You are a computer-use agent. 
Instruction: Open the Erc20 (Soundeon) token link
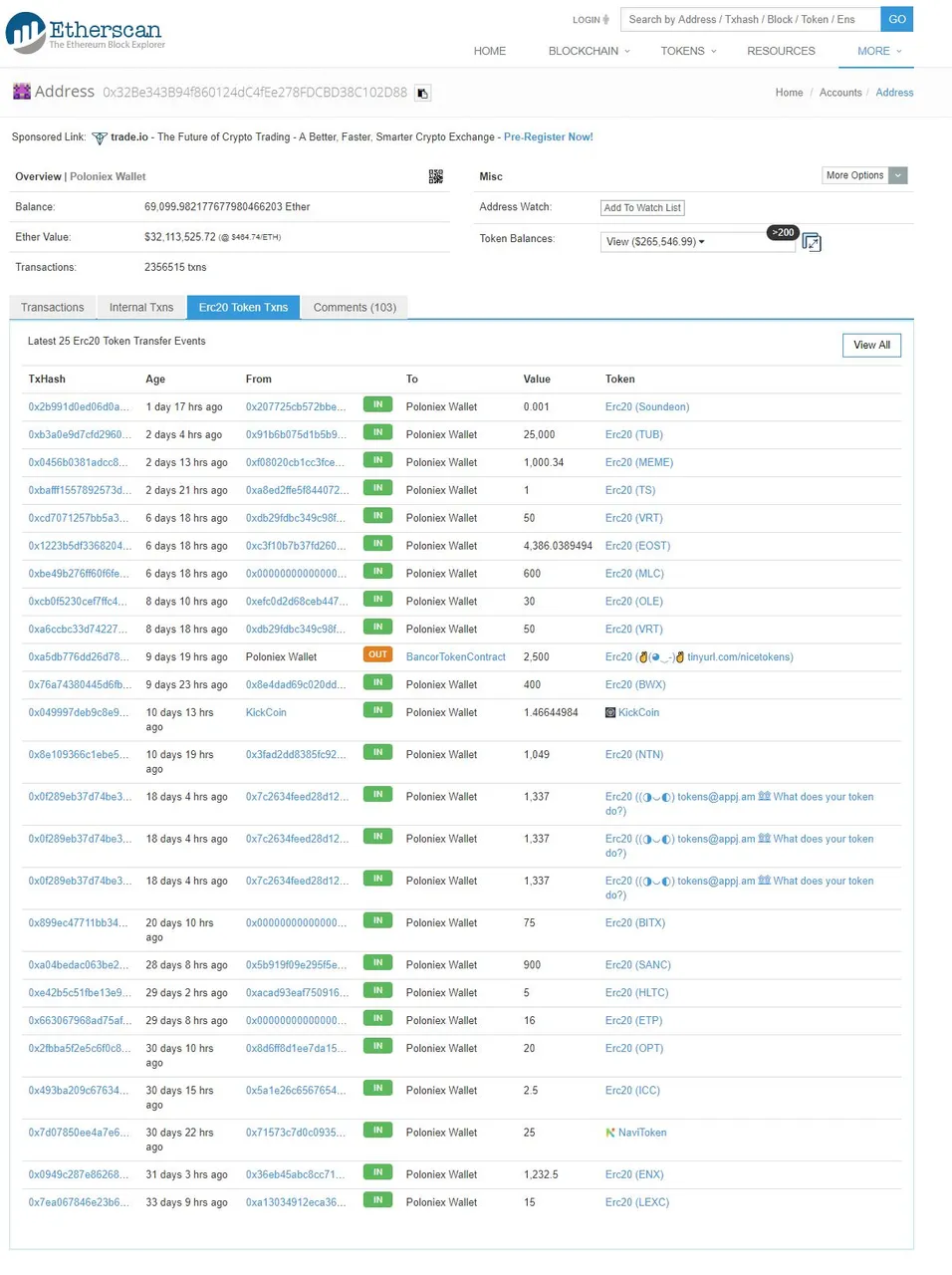(647, 407)
